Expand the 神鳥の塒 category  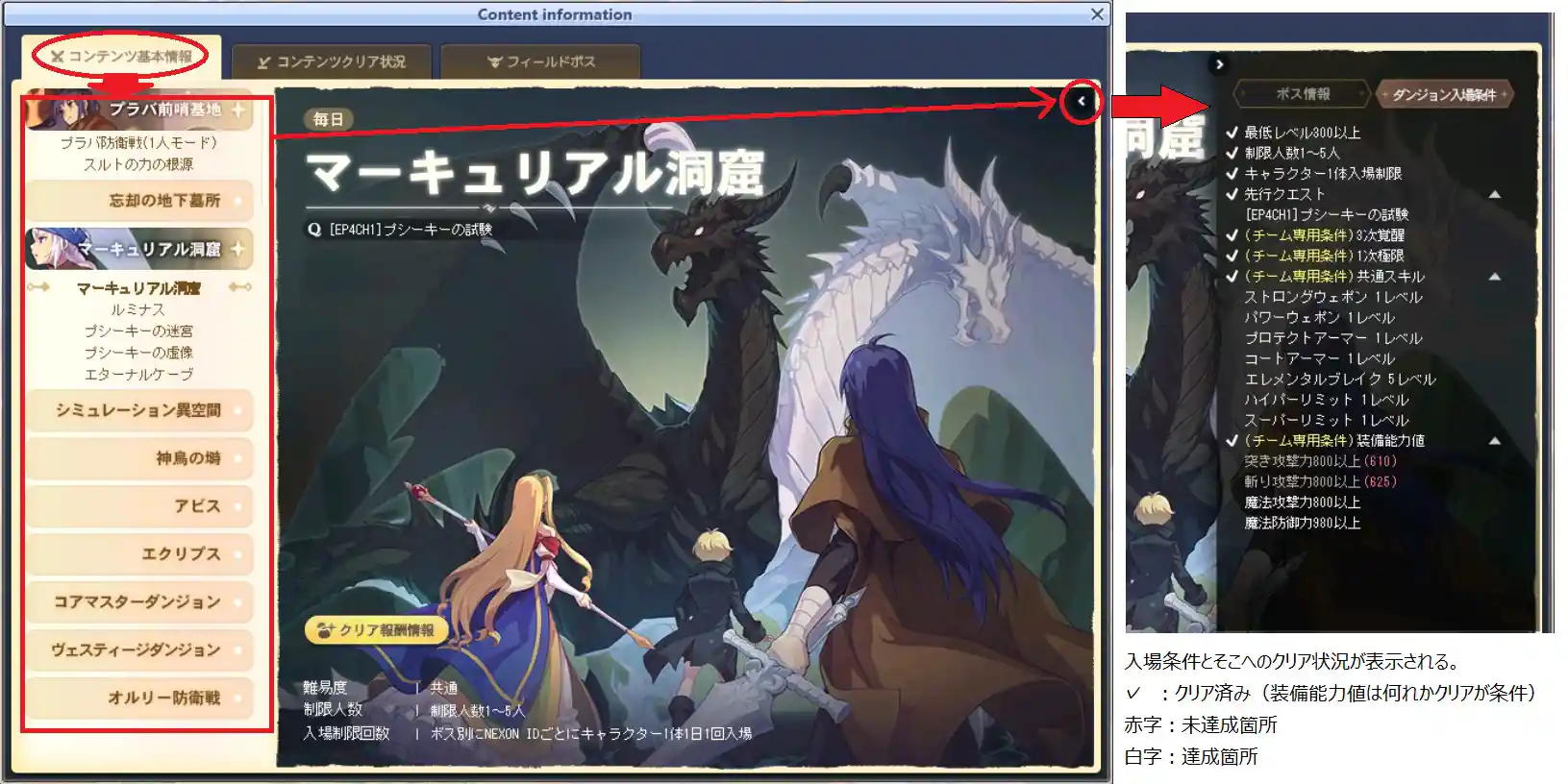click(139, 458)
